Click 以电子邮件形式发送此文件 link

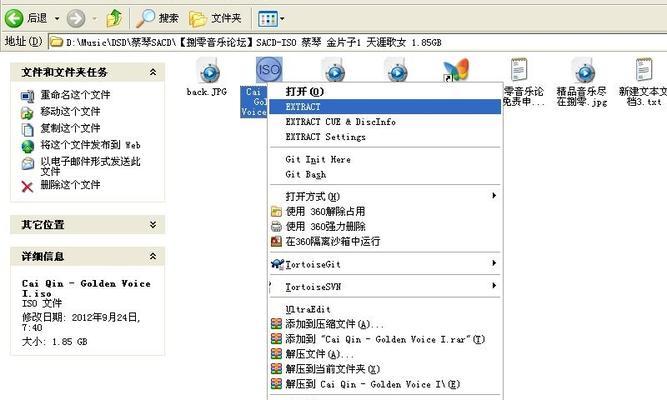click(90, 166)
